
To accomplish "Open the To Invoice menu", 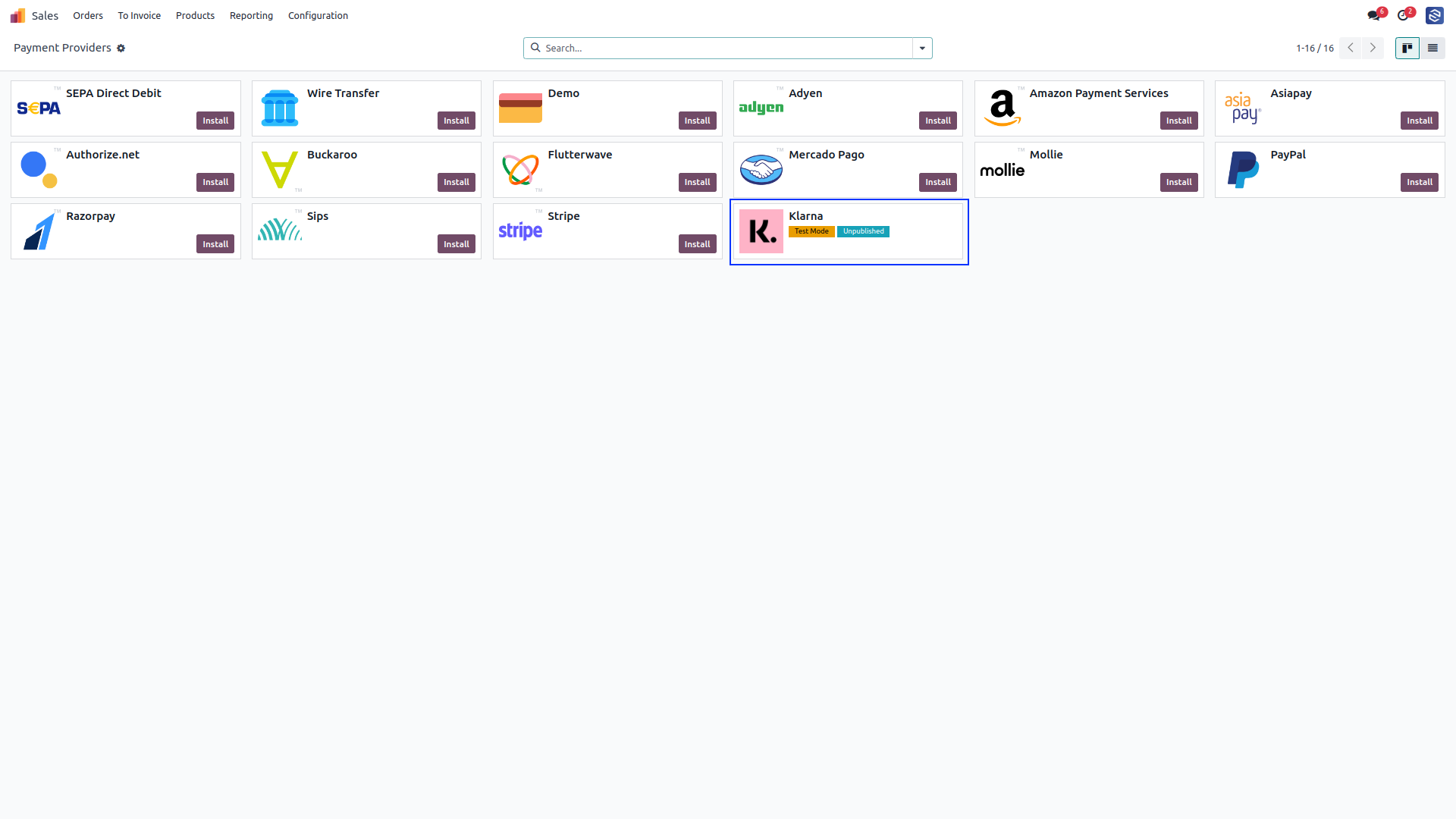I will tap(140, 15).
